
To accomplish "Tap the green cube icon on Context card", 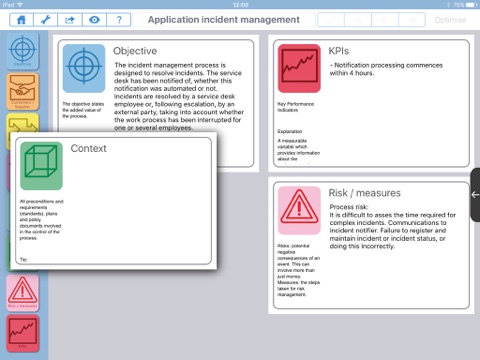I will pos(41,166).
